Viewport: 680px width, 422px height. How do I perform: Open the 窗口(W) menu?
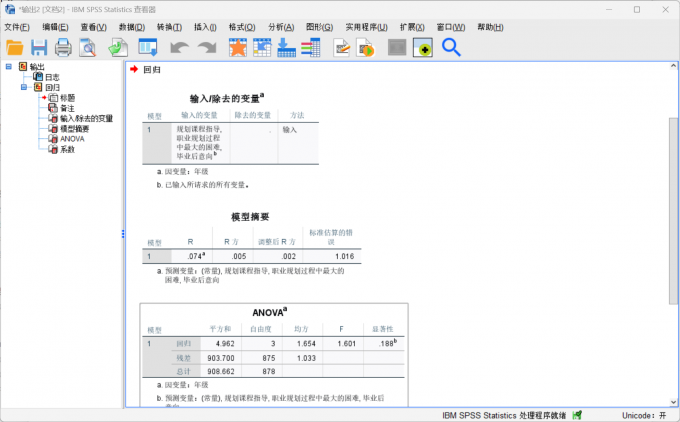(451, 27)
